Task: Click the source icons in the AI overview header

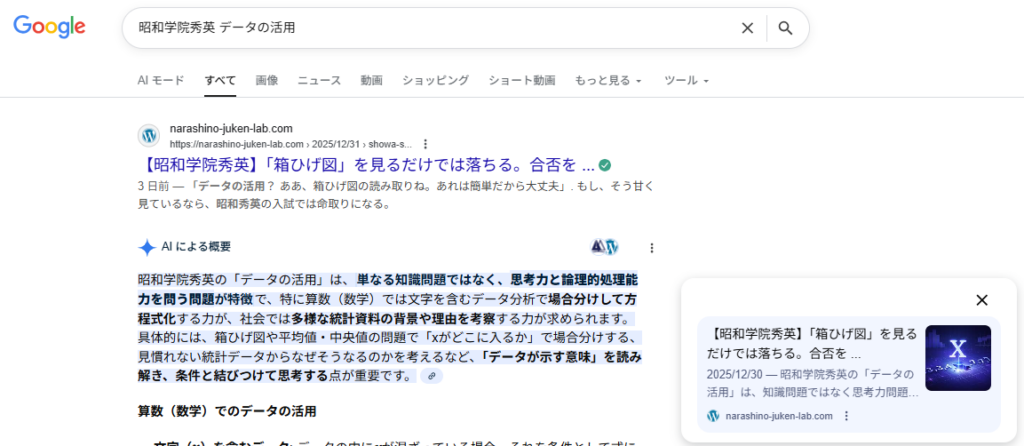Action: (605, 247)
